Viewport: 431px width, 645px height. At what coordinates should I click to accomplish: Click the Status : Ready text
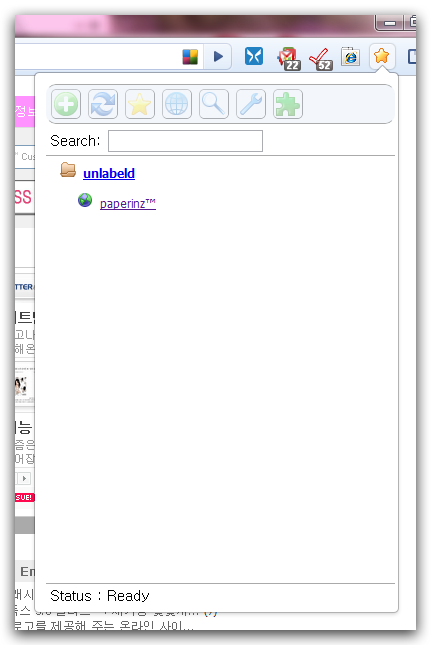coord(100,596)
